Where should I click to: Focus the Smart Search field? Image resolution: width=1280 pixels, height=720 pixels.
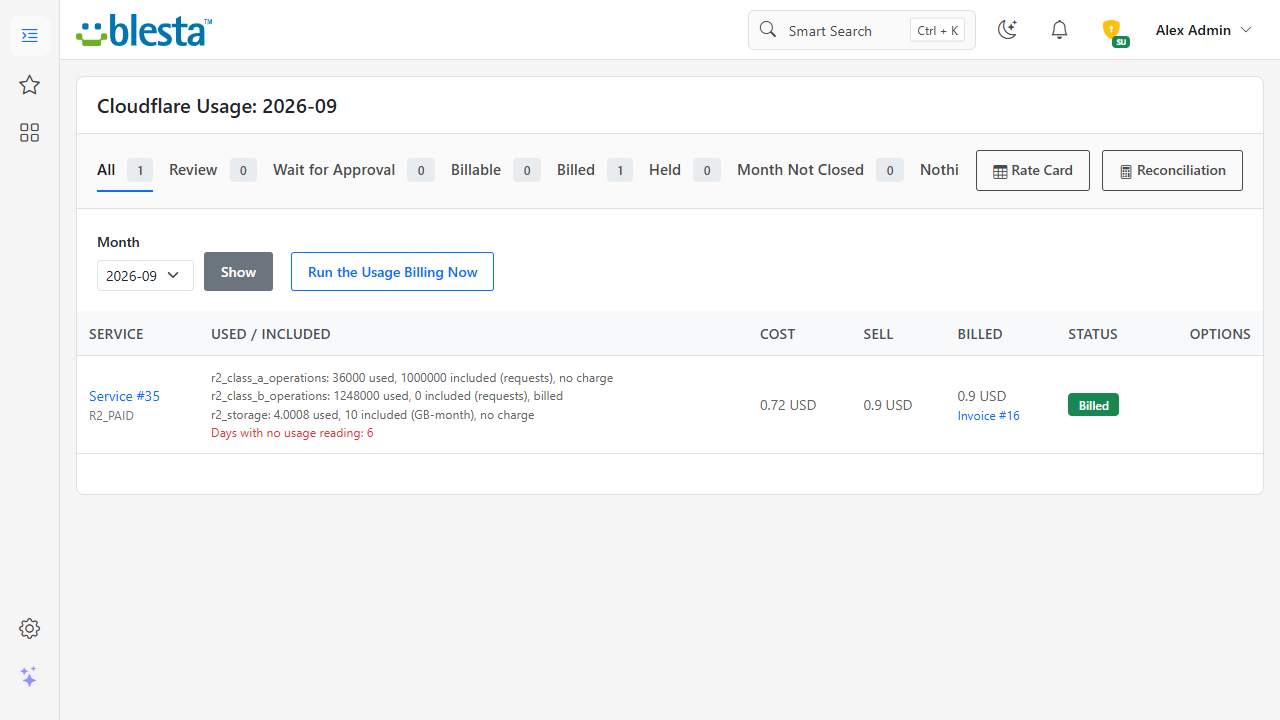pyautogui.click(x=862, y=30)
